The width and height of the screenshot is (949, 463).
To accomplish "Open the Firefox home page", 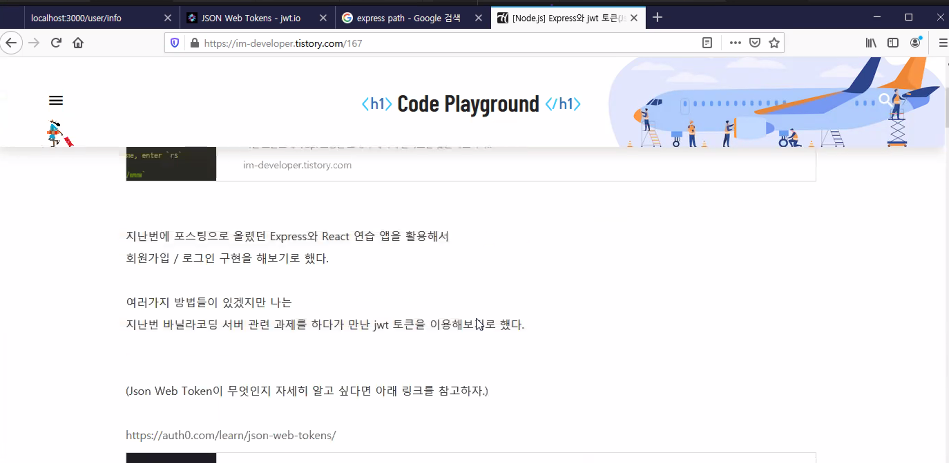I will [x=78, y=43].
